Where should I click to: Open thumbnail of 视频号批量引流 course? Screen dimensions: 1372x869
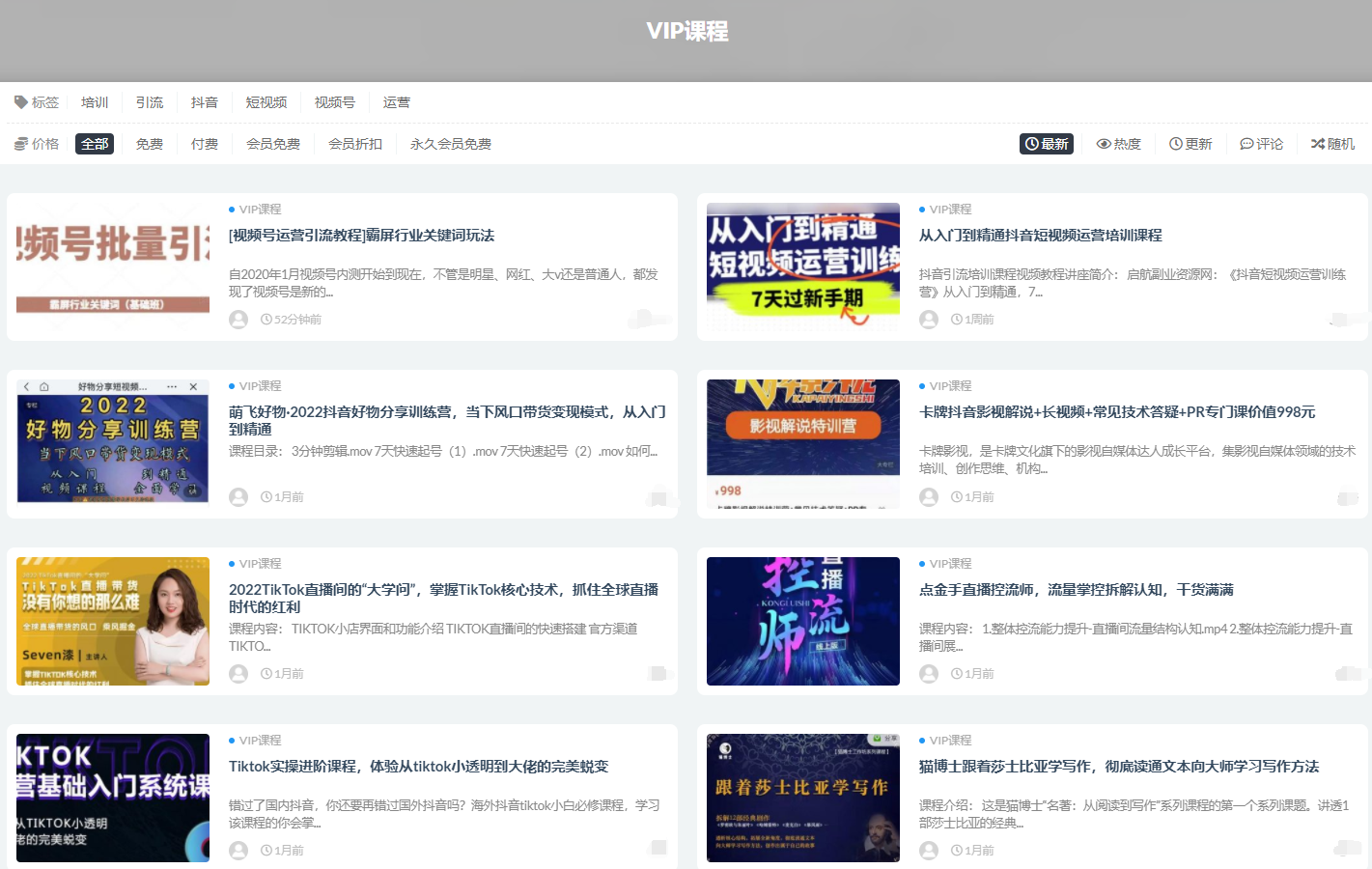click(113, 266)
